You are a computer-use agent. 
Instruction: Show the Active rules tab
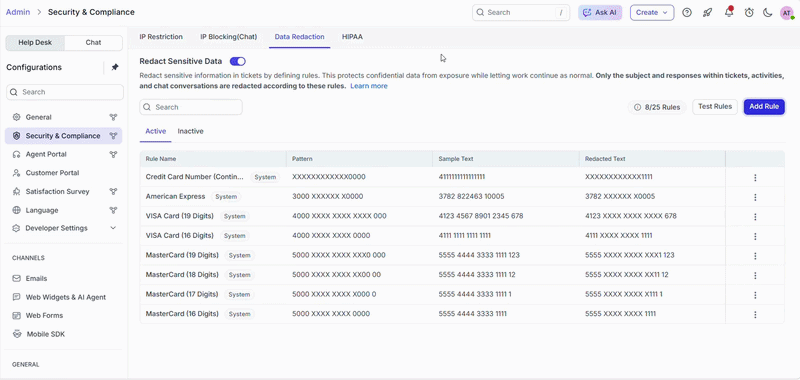156,132
